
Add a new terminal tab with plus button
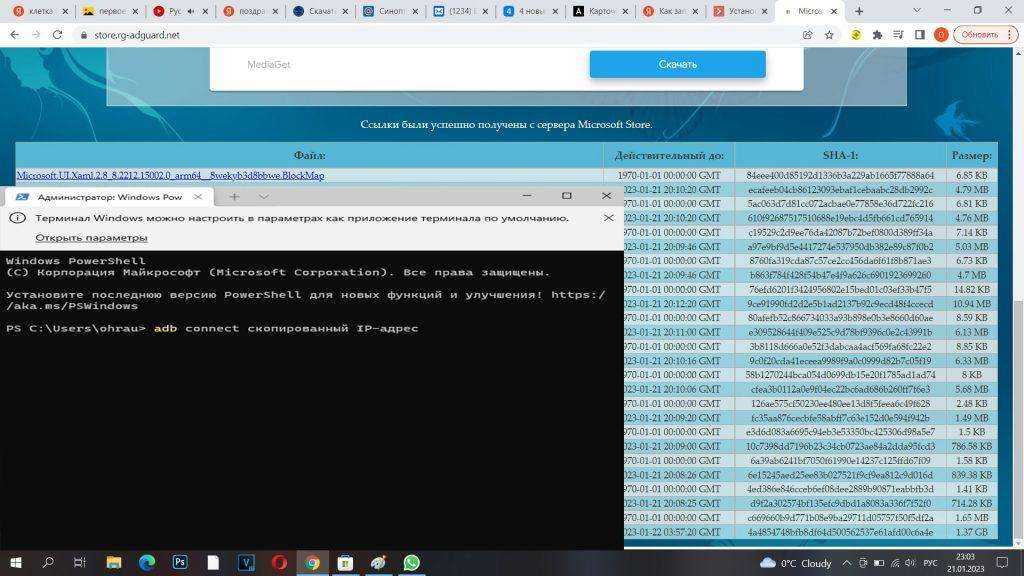[x=234, y=197]
